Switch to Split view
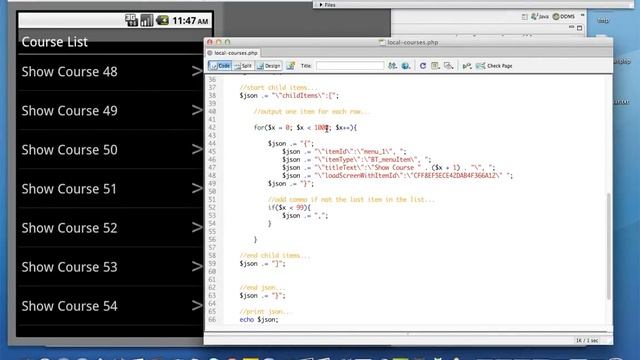 pyautogui.click(x=243, y=66)
